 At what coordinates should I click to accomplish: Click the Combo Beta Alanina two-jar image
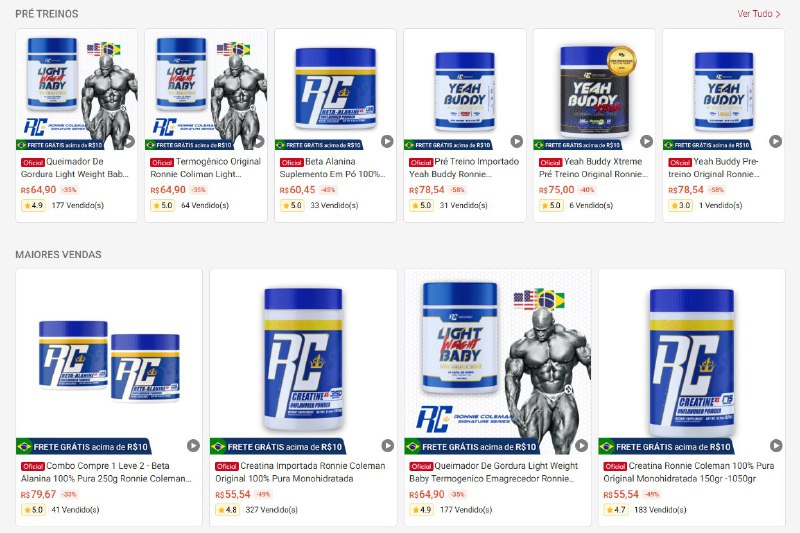click(x=109, y=361)
